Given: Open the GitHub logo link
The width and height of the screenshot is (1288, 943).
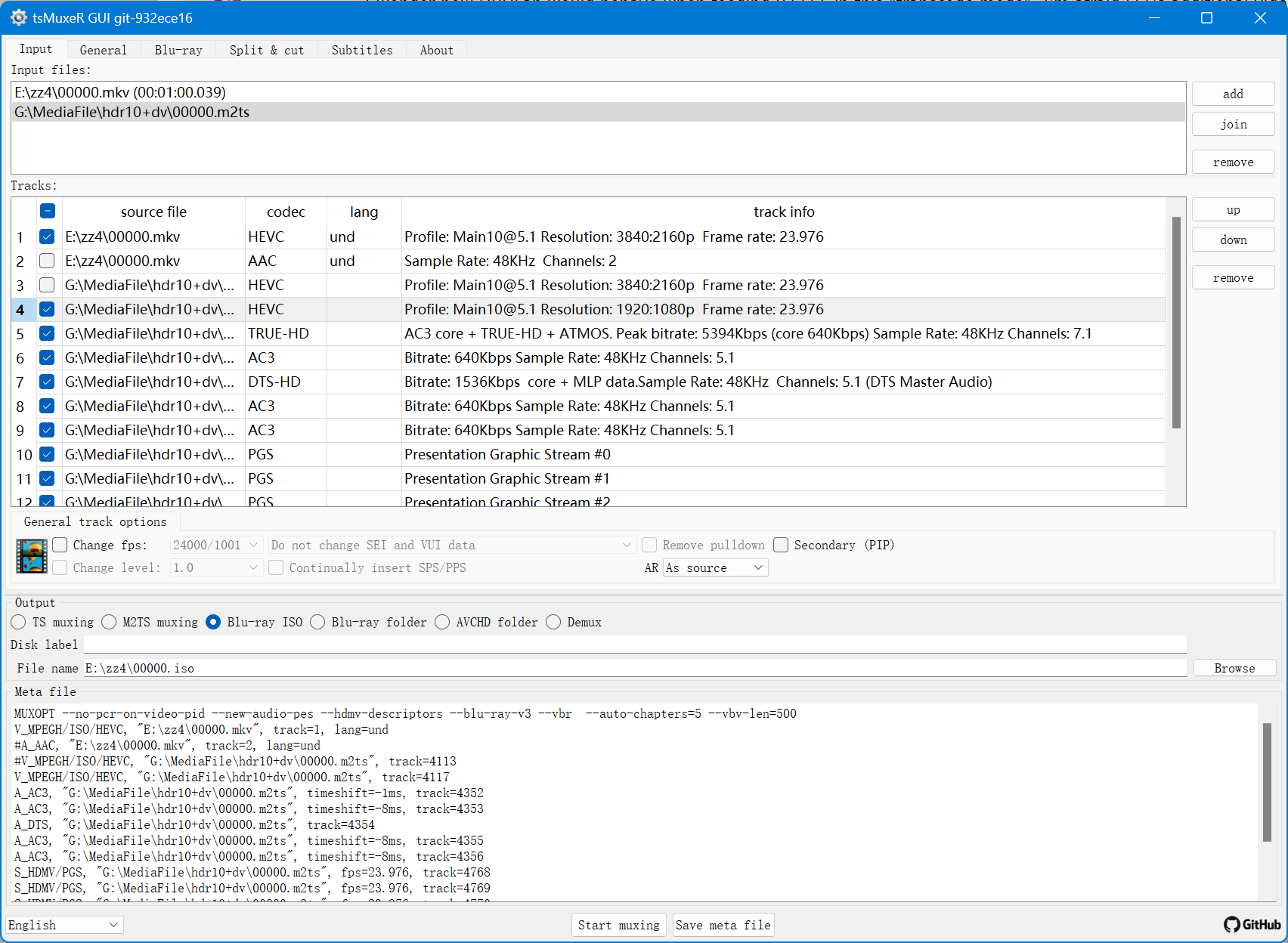Looking at the screenshot, I should point(1252,924).
